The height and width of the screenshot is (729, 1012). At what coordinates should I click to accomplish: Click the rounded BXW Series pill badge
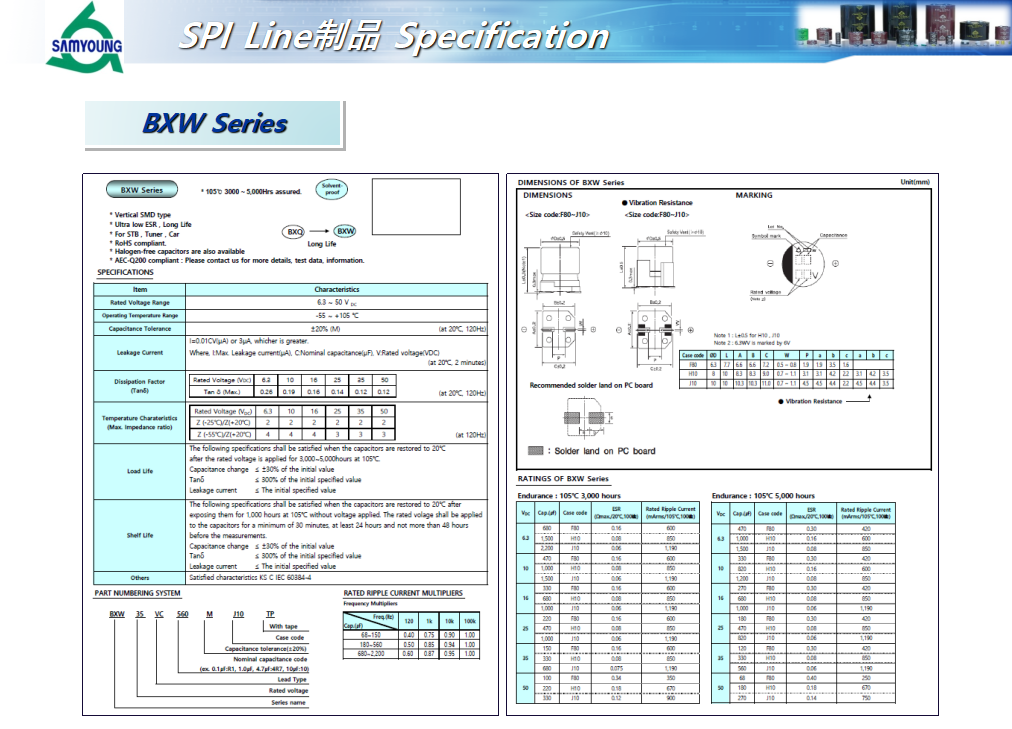point(142,190)
